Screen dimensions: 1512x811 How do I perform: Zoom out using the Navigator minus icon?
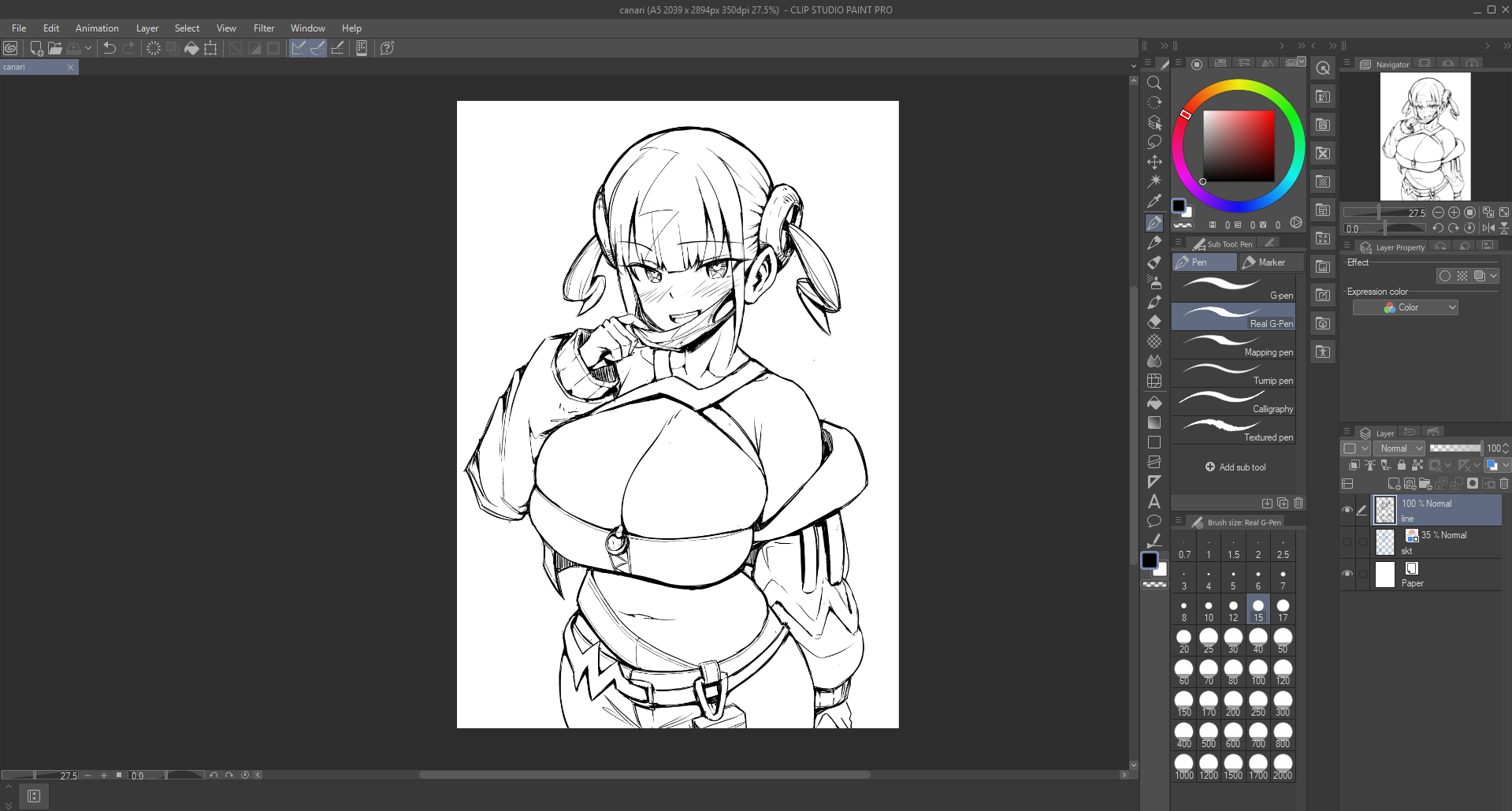point(1438,213)
